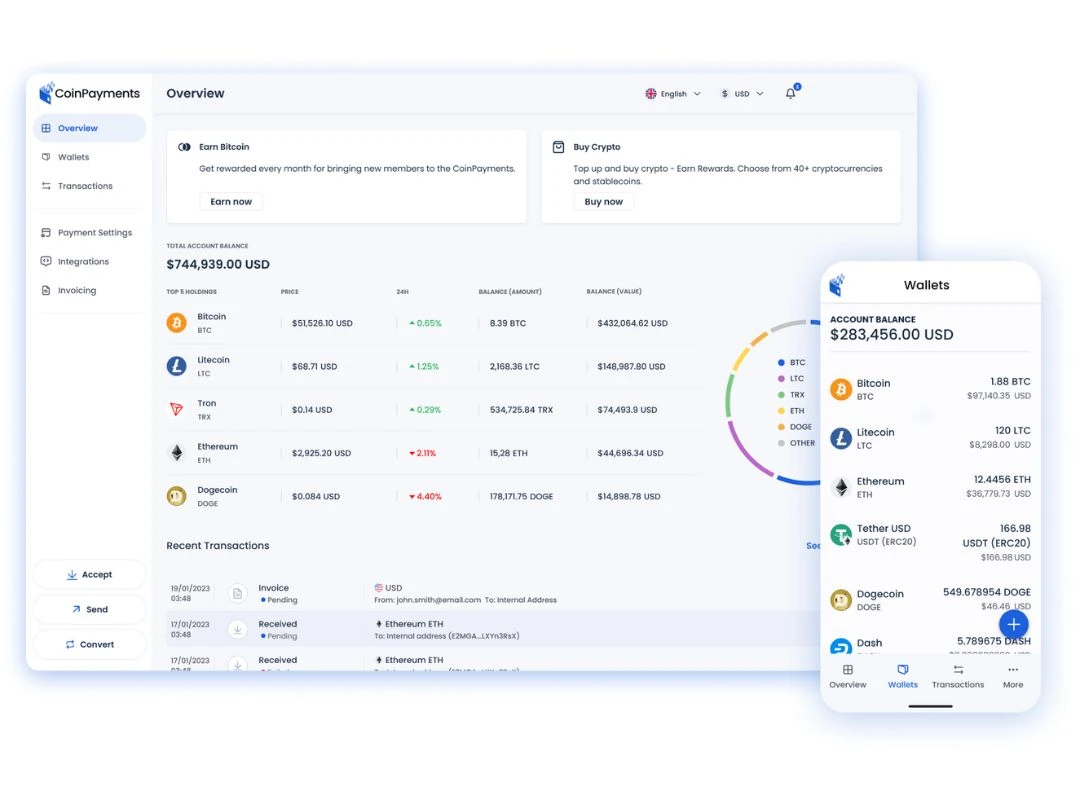Click the notifications bell icon

click(x=790, y=92)
